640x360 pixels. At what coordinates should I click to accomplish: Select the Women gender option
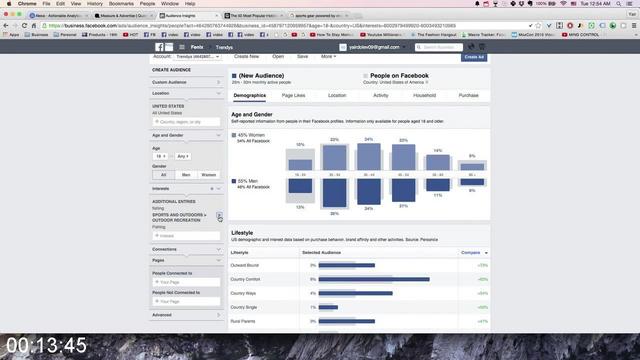(209, 175)
